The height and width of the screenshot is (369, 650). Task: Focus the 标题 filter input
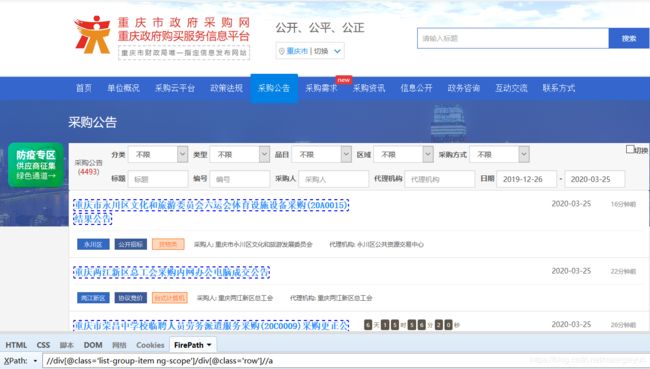158,179
